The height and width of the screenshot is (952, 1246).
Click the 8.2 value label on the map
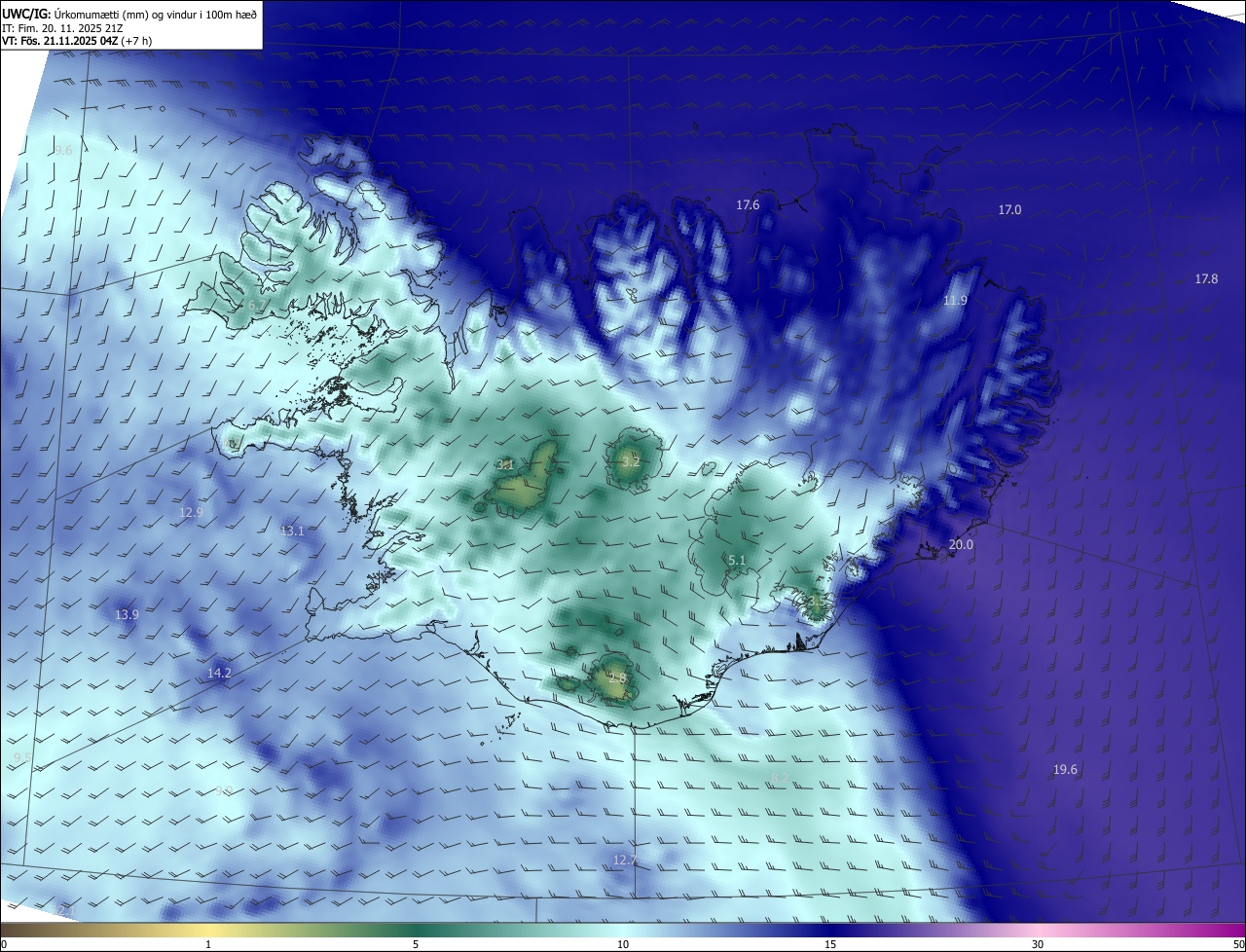[x=780, y=778]
